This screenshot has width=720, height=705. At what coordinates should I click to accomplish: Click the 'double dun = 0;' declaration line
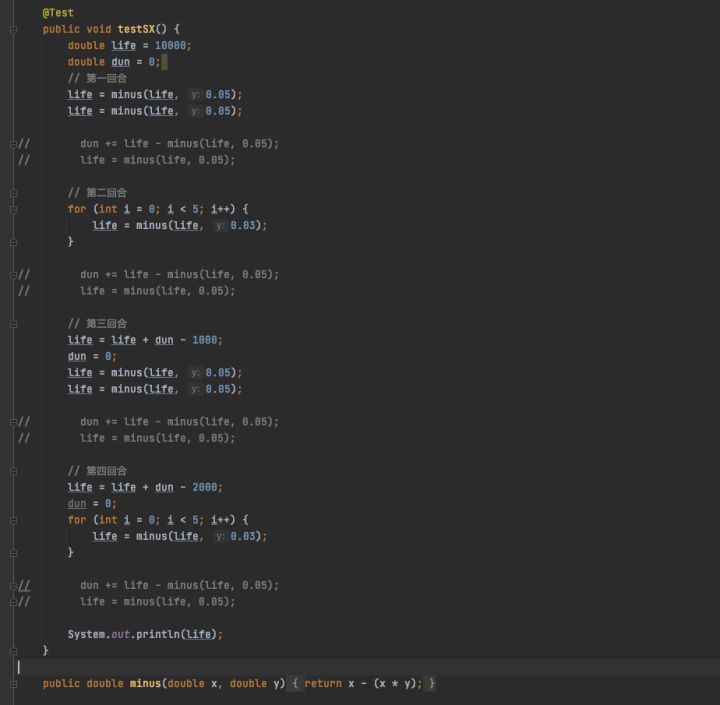(114, 62)
